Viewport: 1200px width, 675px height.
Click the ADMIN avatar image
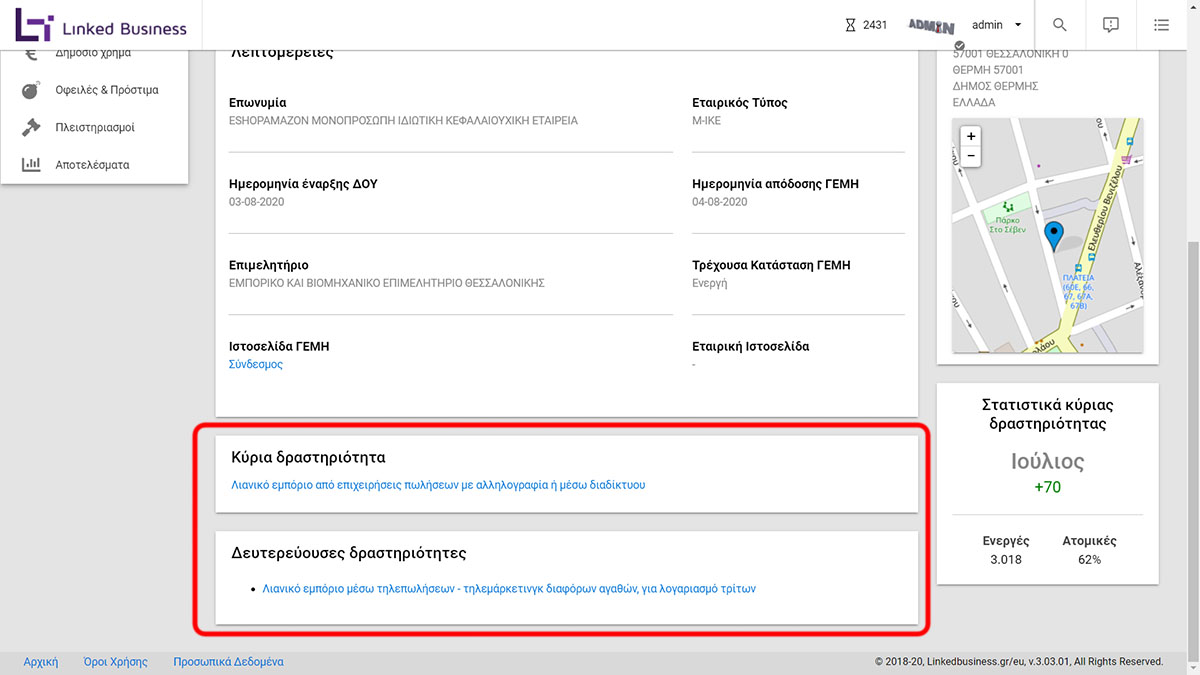(x=931, y=26)
